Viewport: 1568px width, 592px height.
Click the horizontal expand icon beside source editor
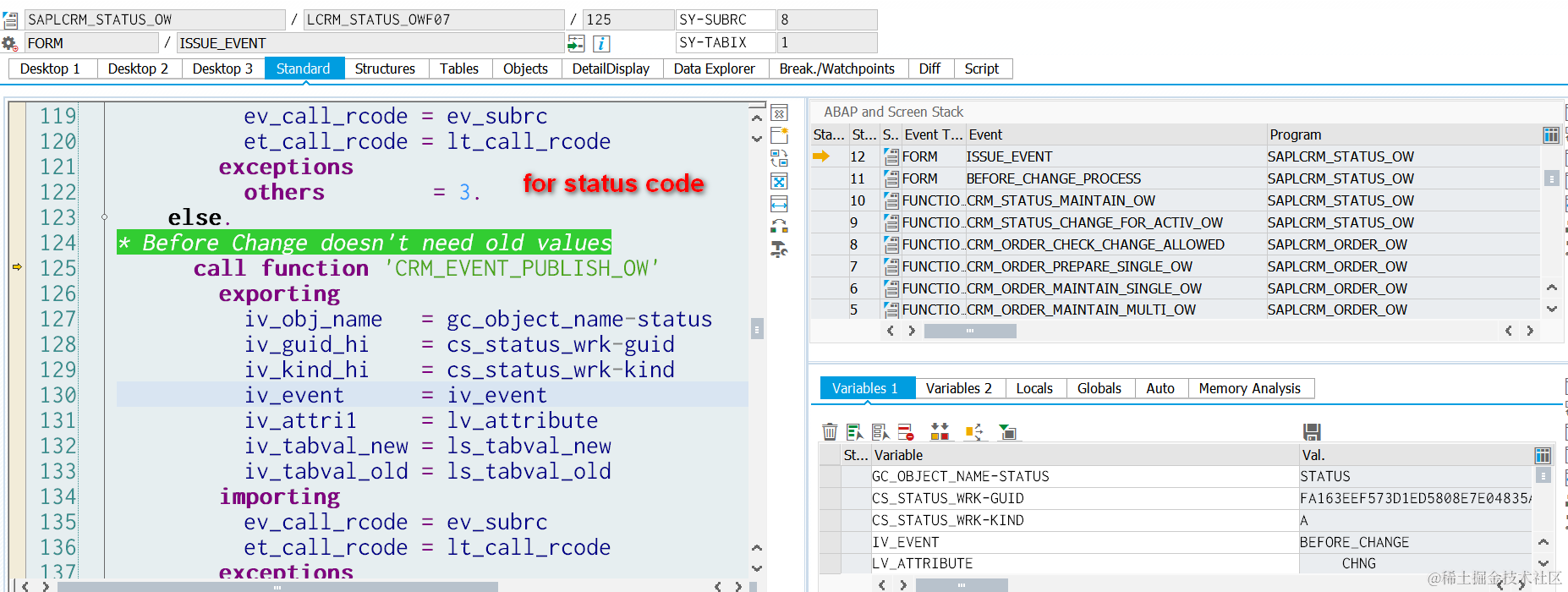[779, 204]
